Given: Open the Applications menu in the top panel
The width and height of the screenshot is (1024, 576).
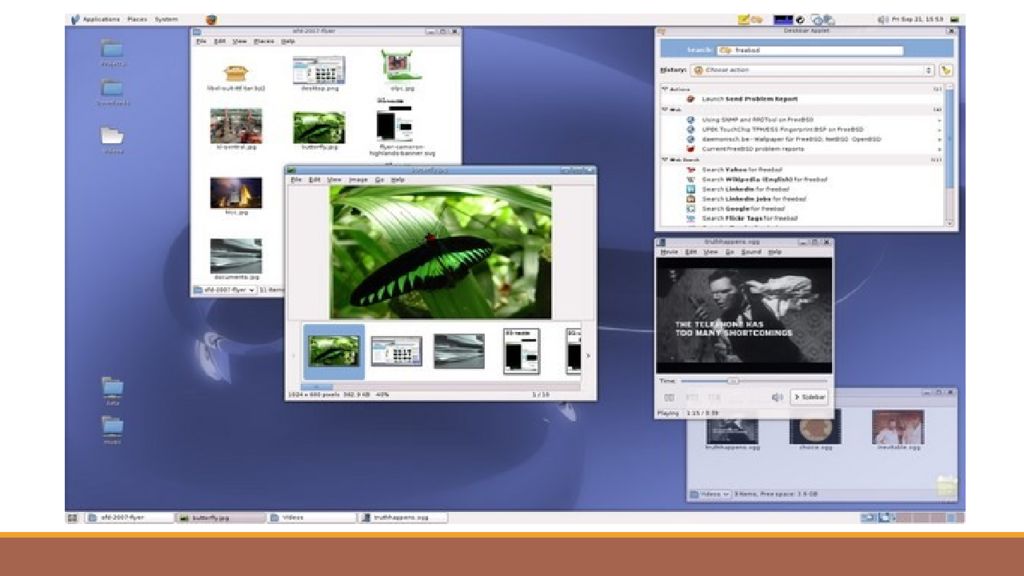Looking at the screenshot, I should (101, 20).
